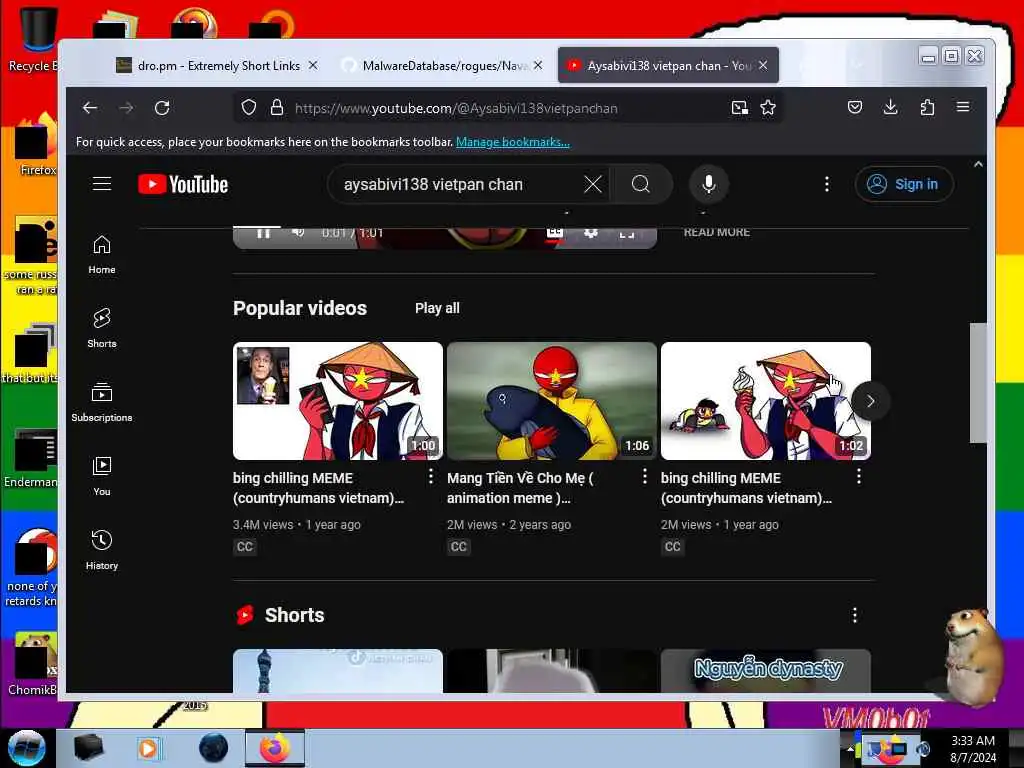This screenshot has width=1024, height=768.
Task: Switch to the dro.pm Extremely Short Links tab
Action: [x=219, y=65]
